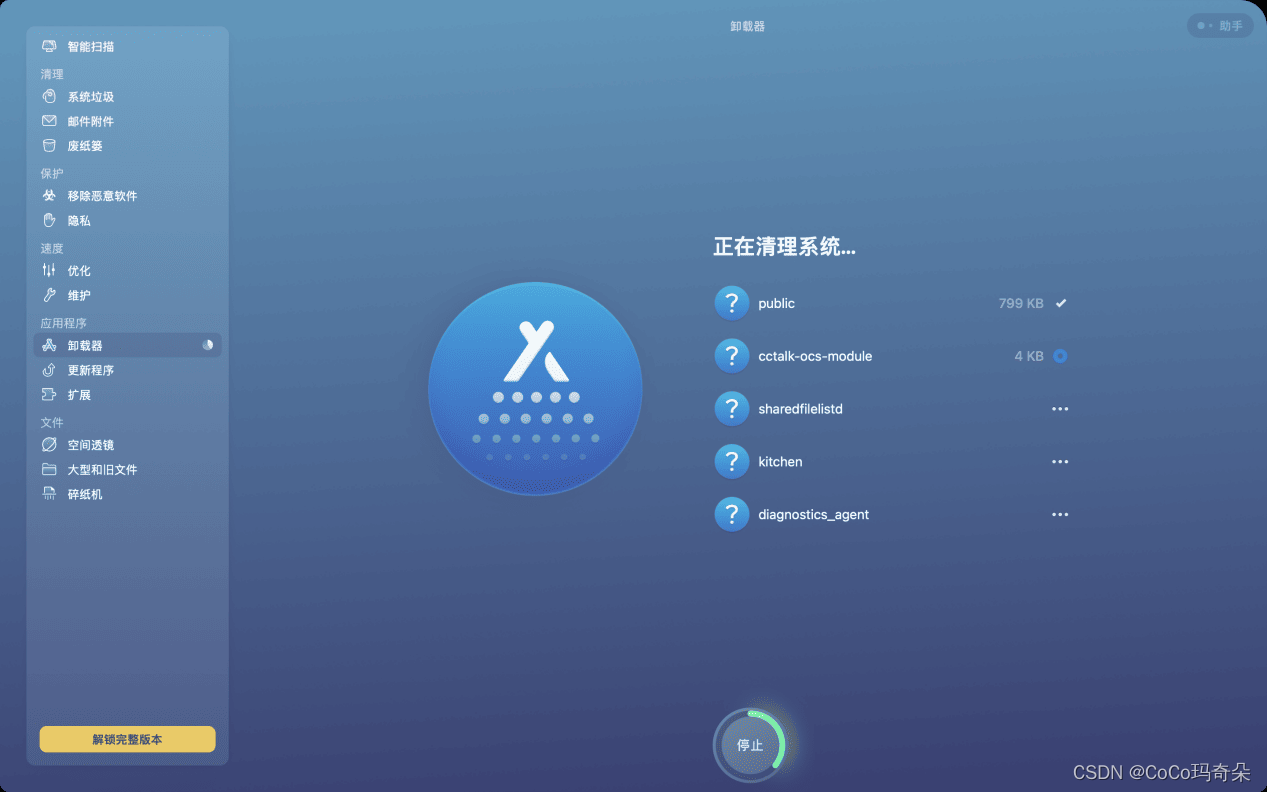Go to 邮件附件 mail attachments
The image size is (1267, 792).
point(128,121)
